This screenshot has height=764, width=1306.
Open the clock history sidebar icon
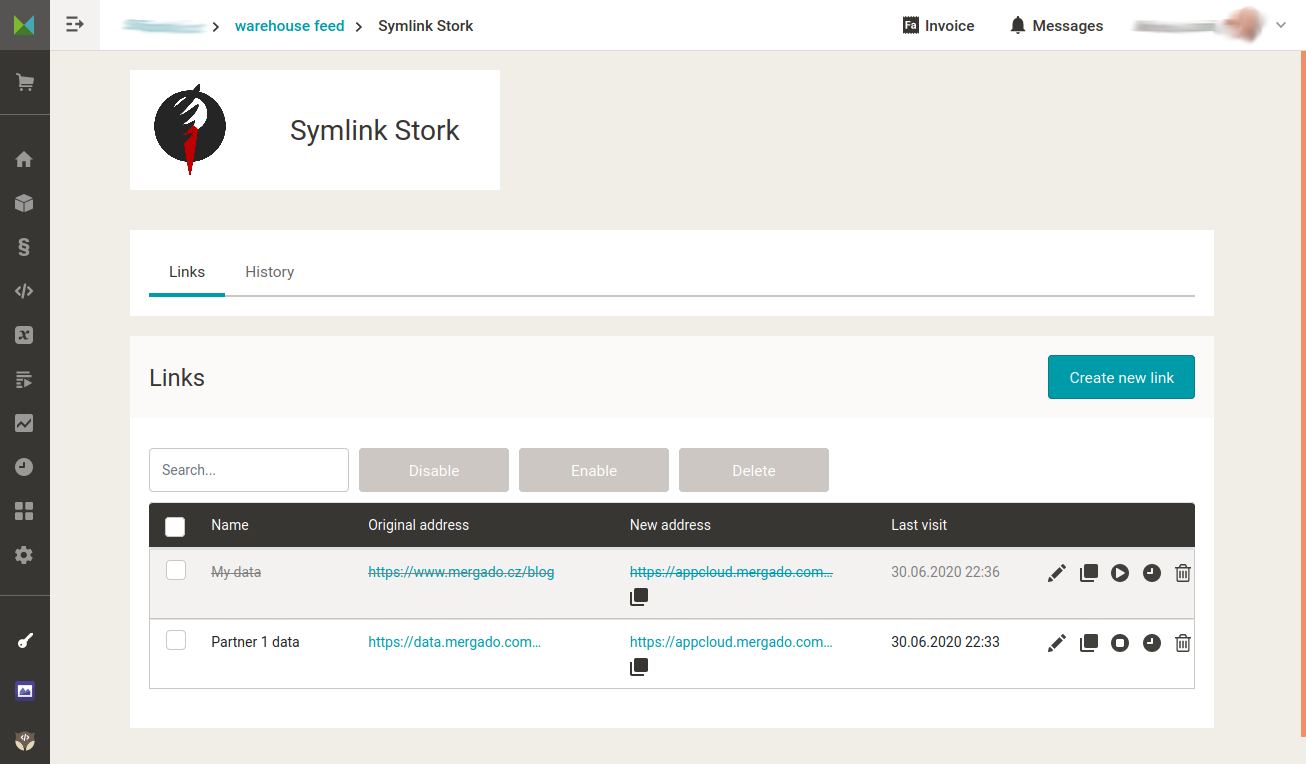(x=24, y=467)
